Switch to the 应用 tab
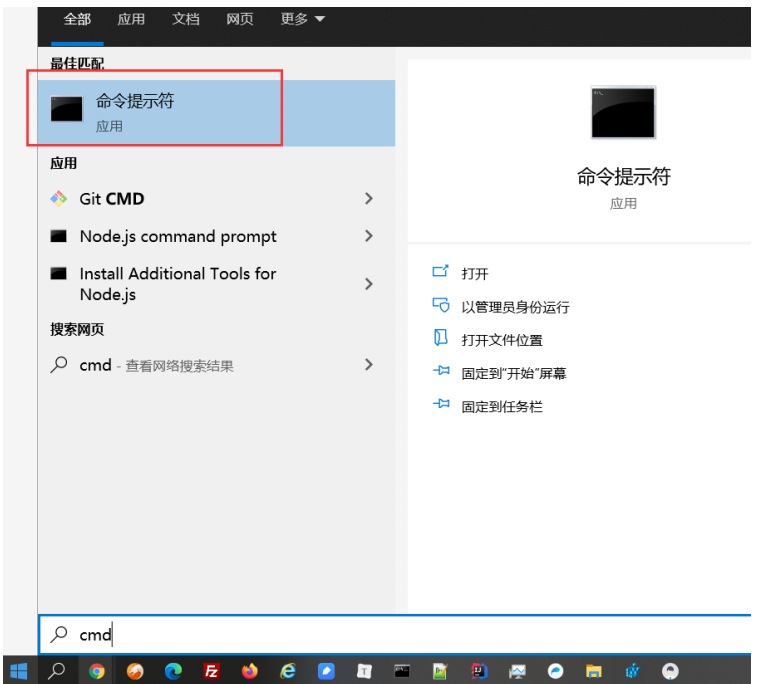Image resolution: width=764 pixels, height=684 pixels. click(131, 19)
